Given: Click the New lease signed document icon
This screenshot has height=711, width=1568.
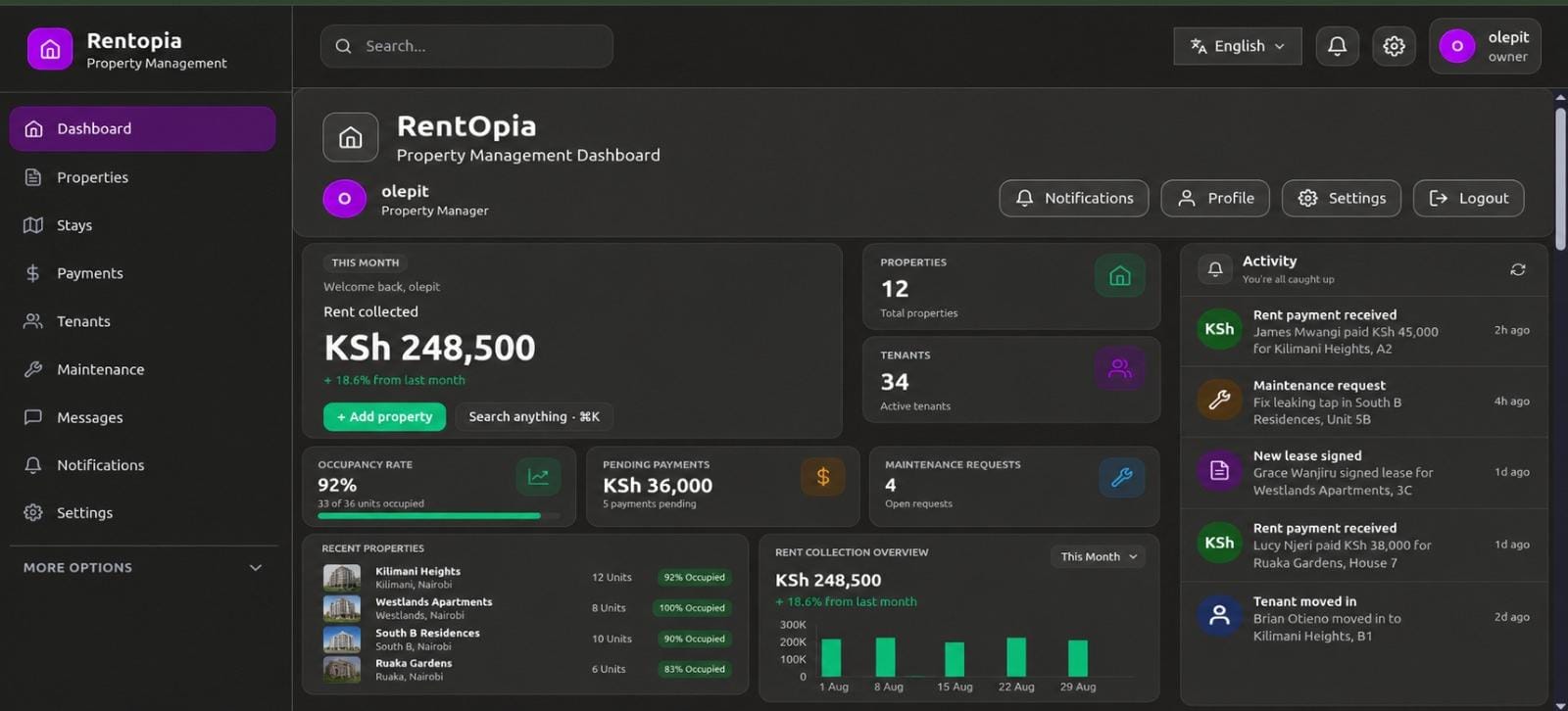Looking at the screenshot, I should click(x=1219, y=471).
